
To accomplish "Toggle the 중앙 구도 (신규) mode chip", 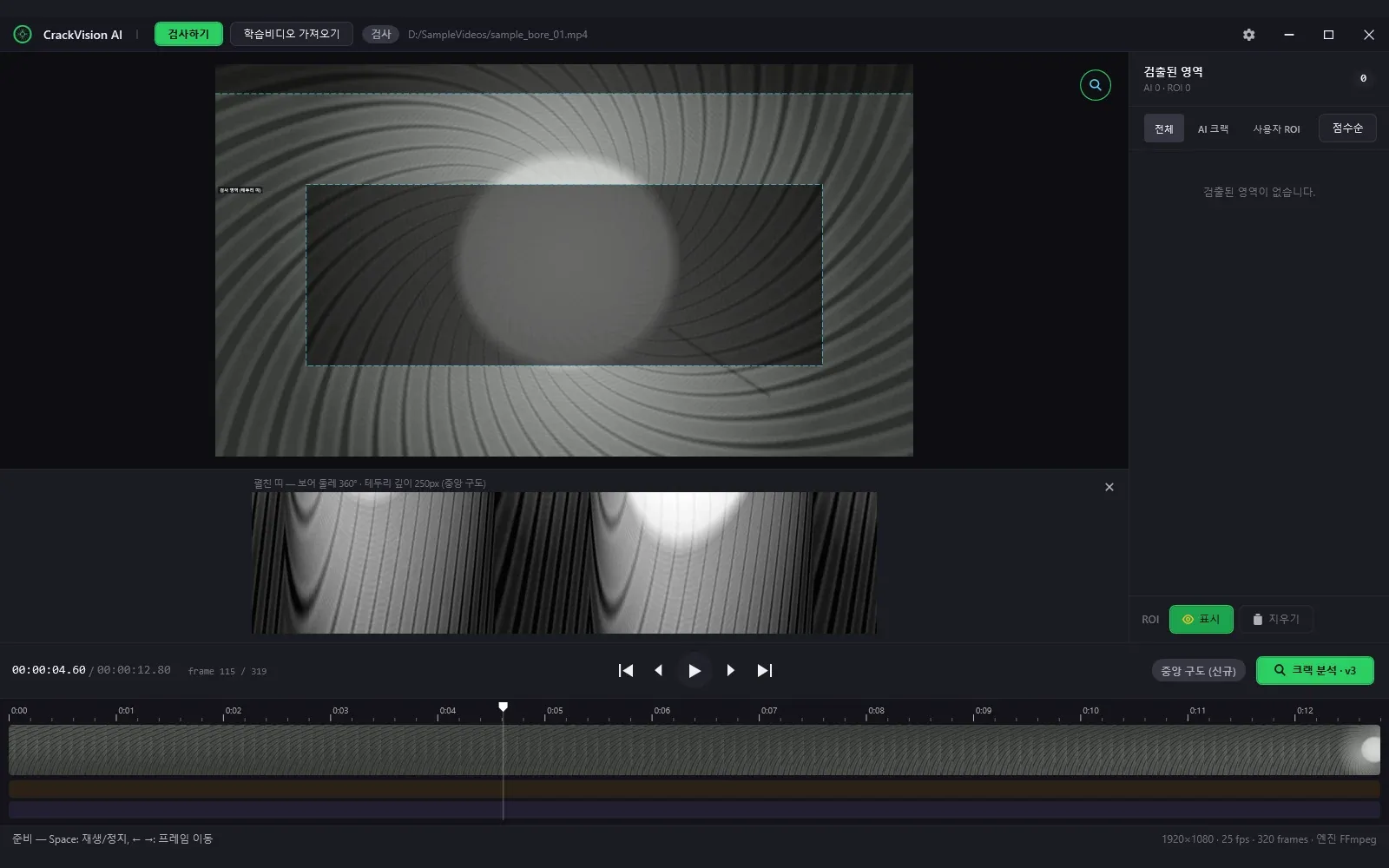I will coord(1198,671).
